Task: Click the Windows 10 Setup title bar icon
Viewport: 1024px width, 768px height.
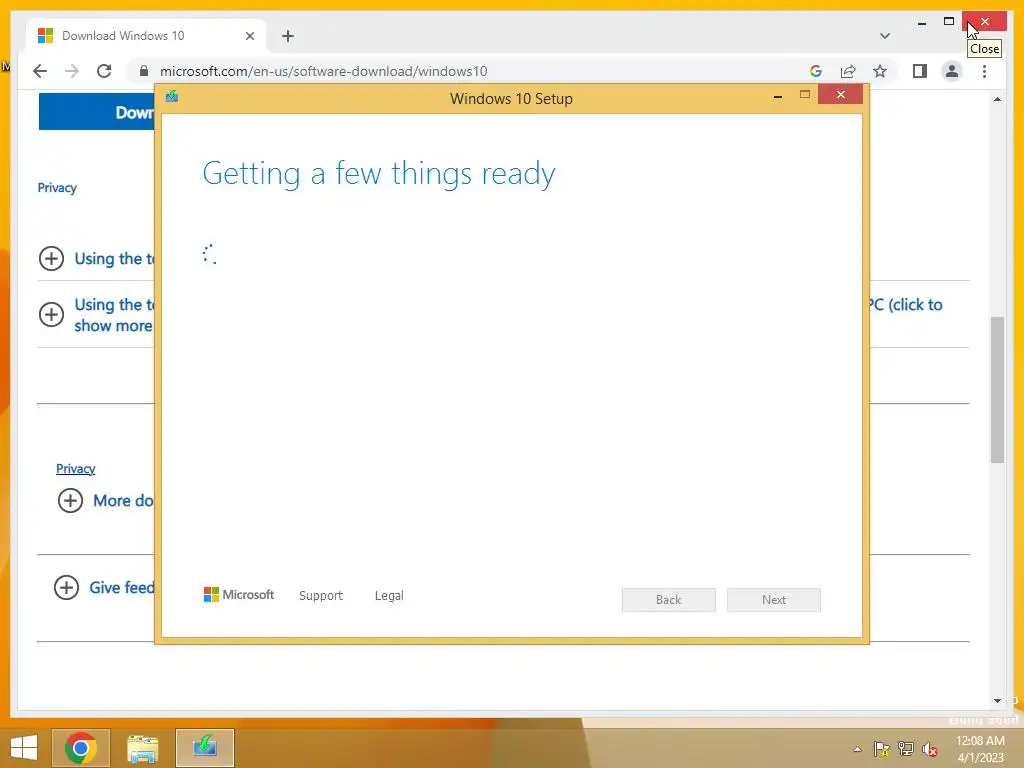Action: pos(172,97)
